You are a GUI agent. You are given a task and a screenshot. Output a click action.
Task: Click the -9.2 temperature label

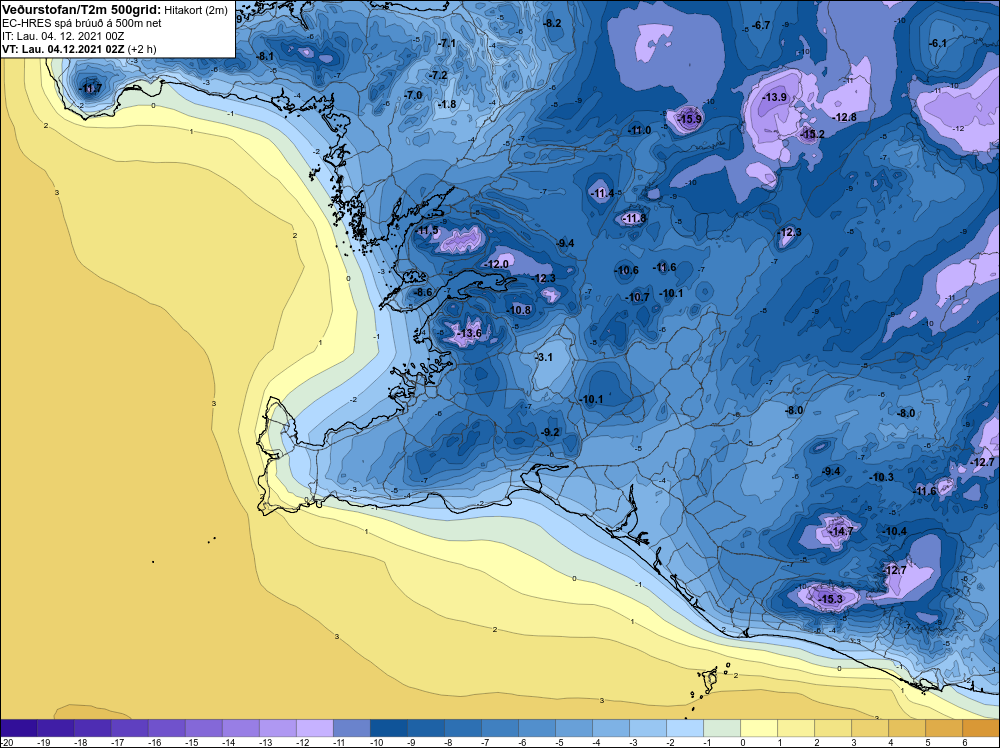(x=550, y=432)
